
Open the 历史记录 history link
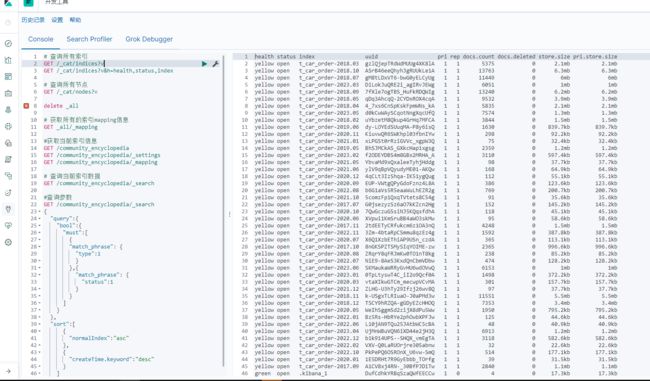point(33,20)
